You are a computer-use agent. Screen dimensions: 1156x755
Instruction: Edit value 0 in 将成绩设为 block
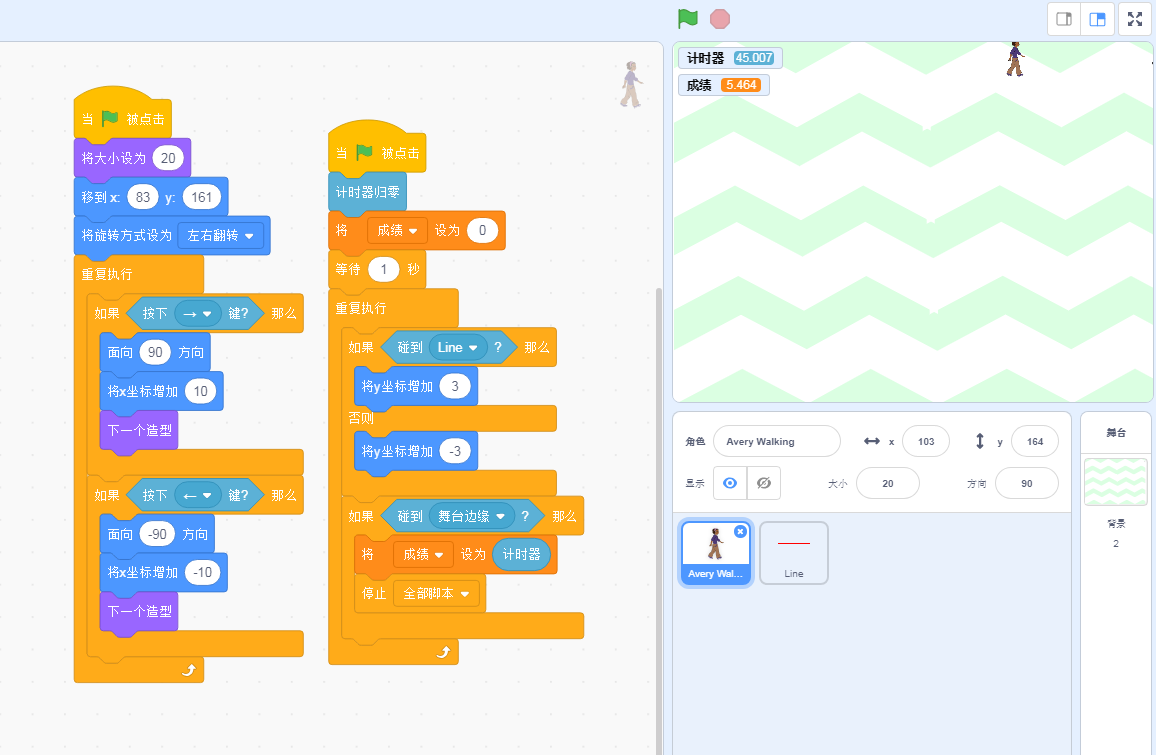[x=482, y=230]
